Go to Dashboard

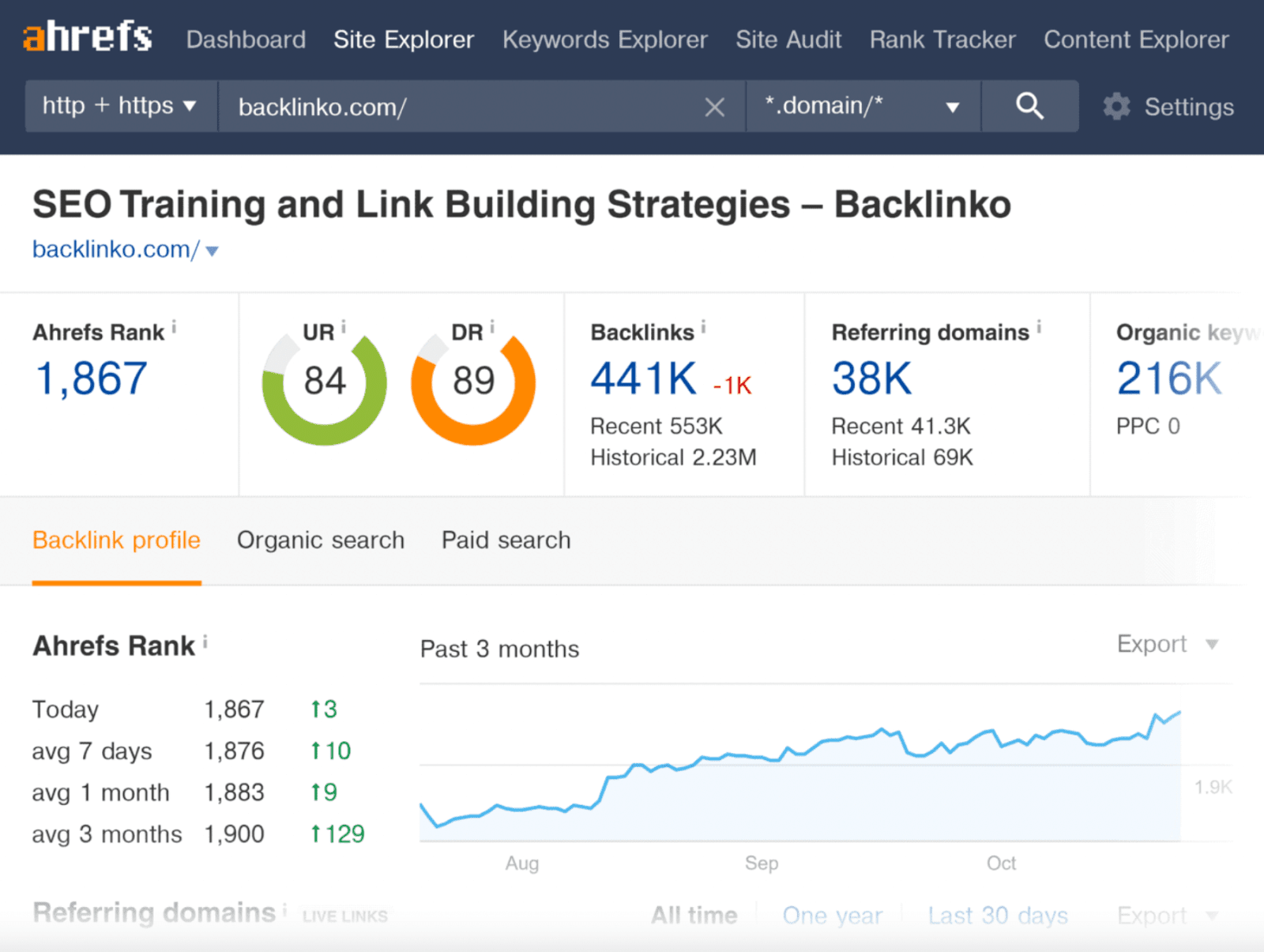[246, 40]
